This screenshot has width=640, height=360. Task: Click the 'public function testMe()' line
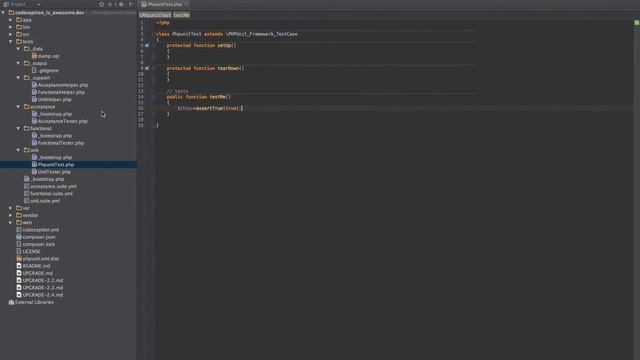[199, 97]
